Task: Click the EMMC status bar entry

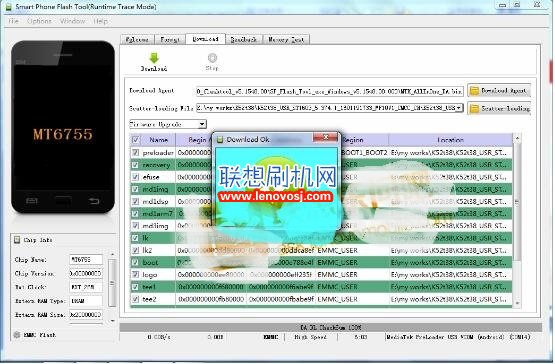Action: [x=271, y=337]
